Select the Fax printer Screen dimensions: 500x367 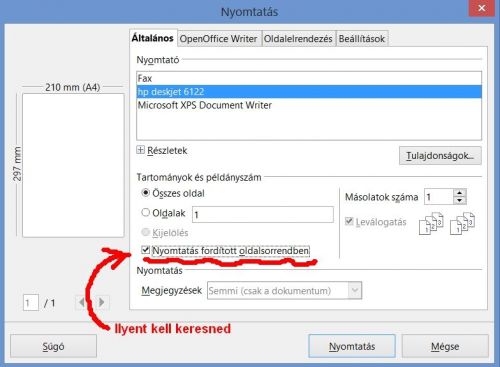coord(309,79)
